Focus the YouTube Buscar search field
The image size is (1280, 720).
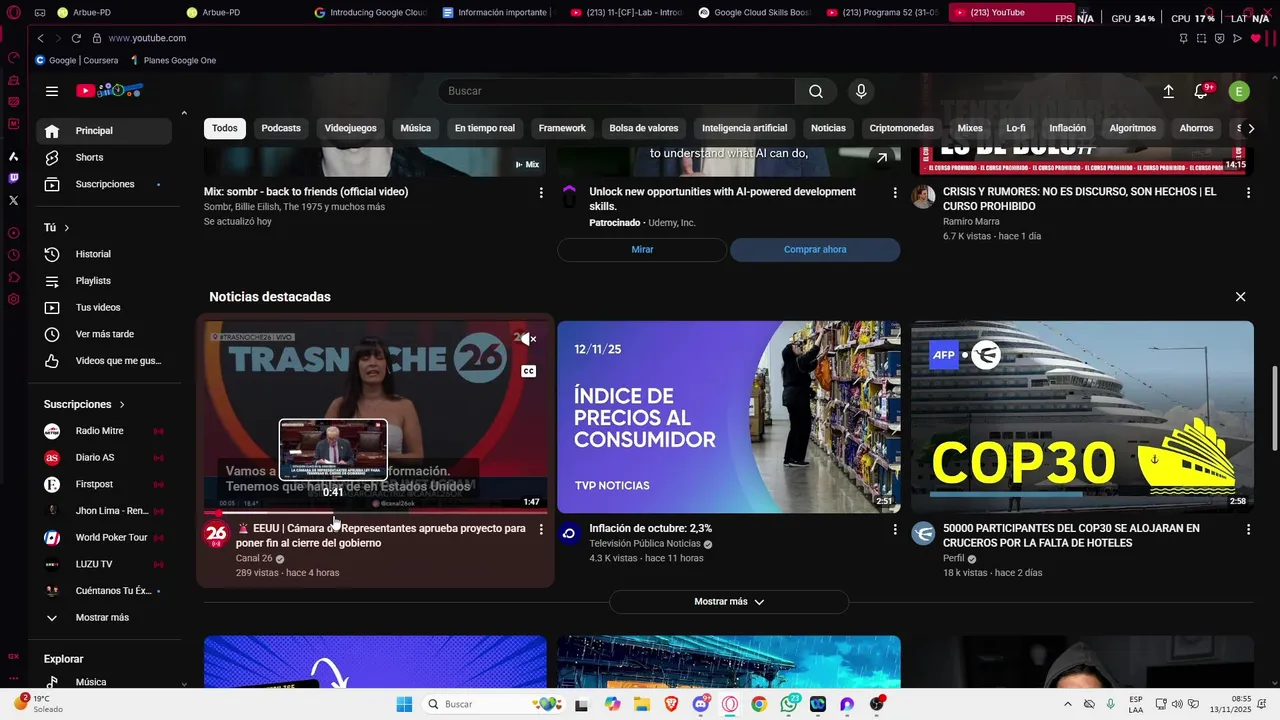click(x=616, y=91)
